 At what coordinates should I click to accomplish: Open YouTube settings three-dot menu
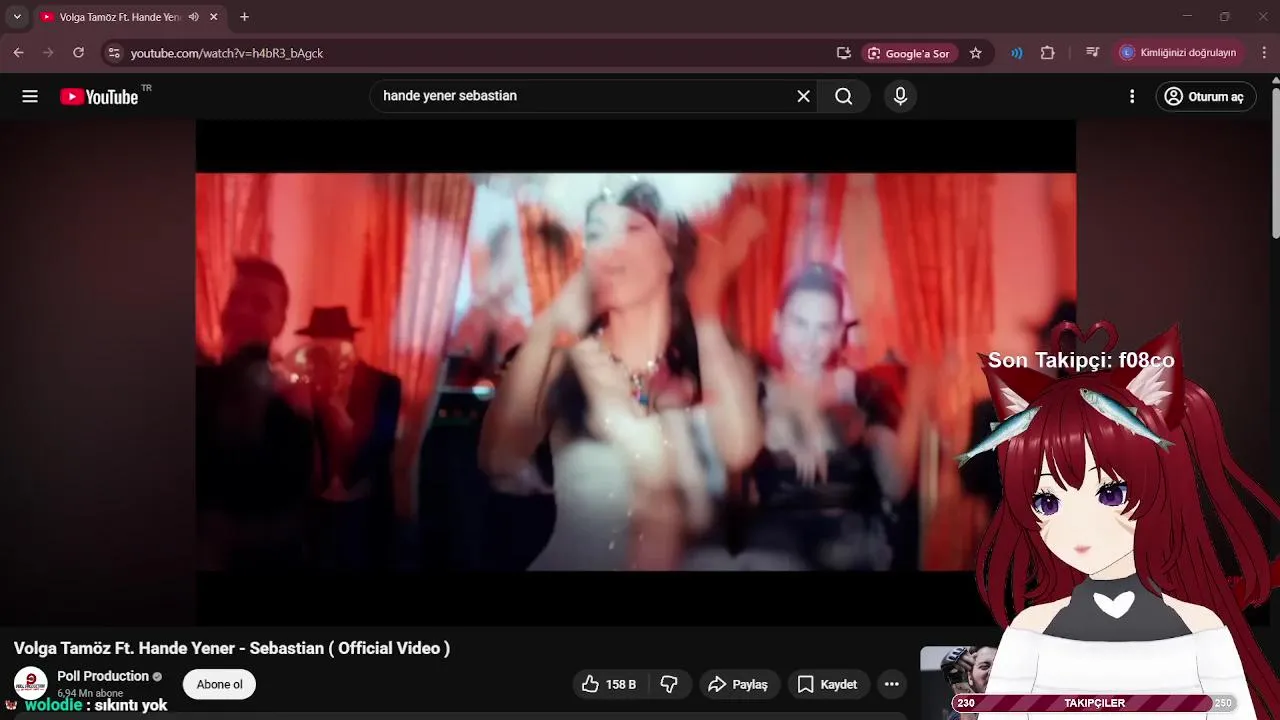[x=1132, y=96]
